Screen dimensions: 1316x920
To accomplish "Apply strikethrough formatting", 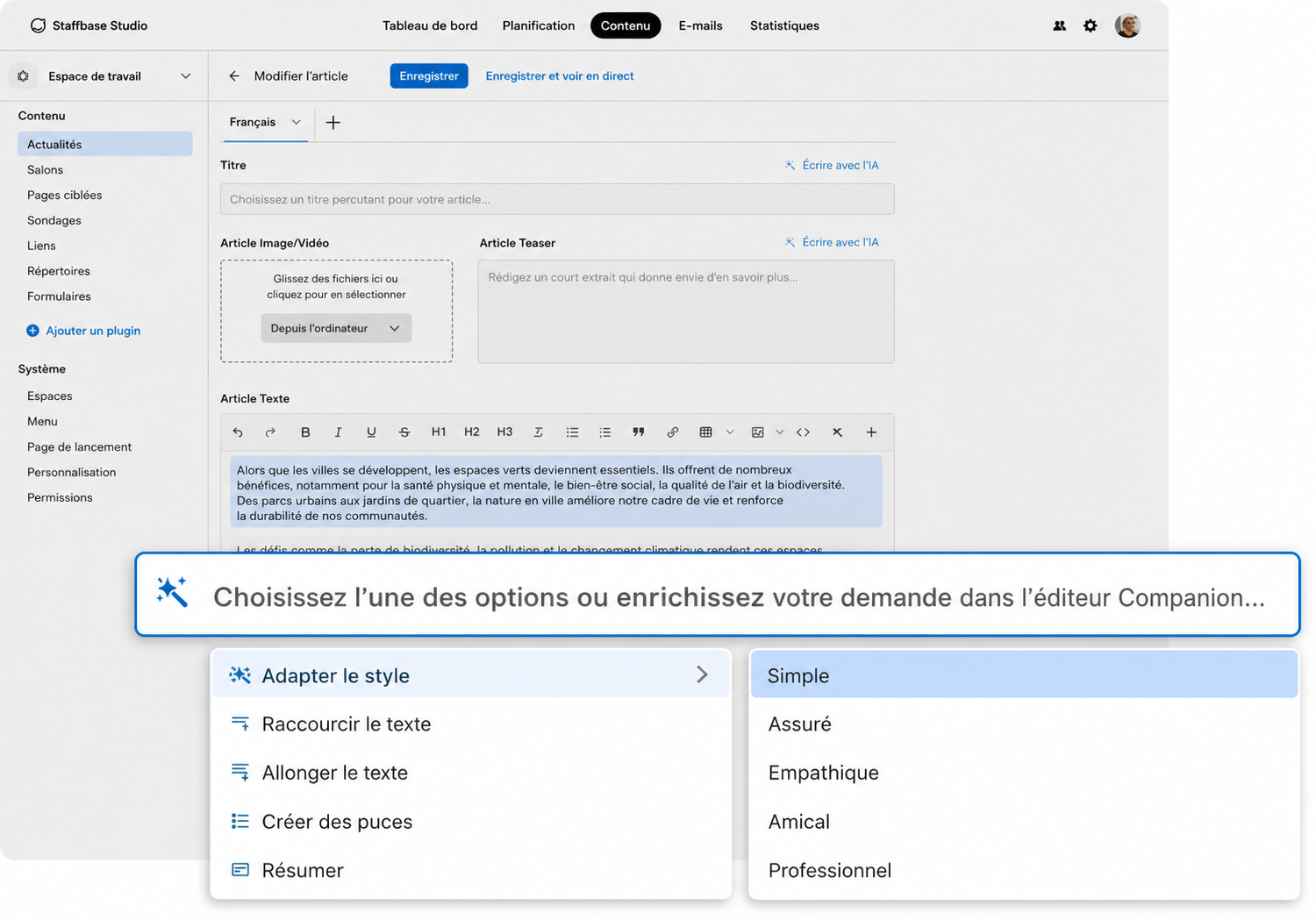I will coord(404,432).
